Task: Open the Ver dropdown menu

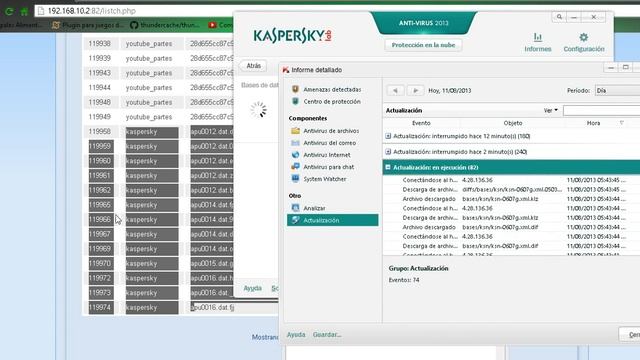Action: click(x=551, y=110)
